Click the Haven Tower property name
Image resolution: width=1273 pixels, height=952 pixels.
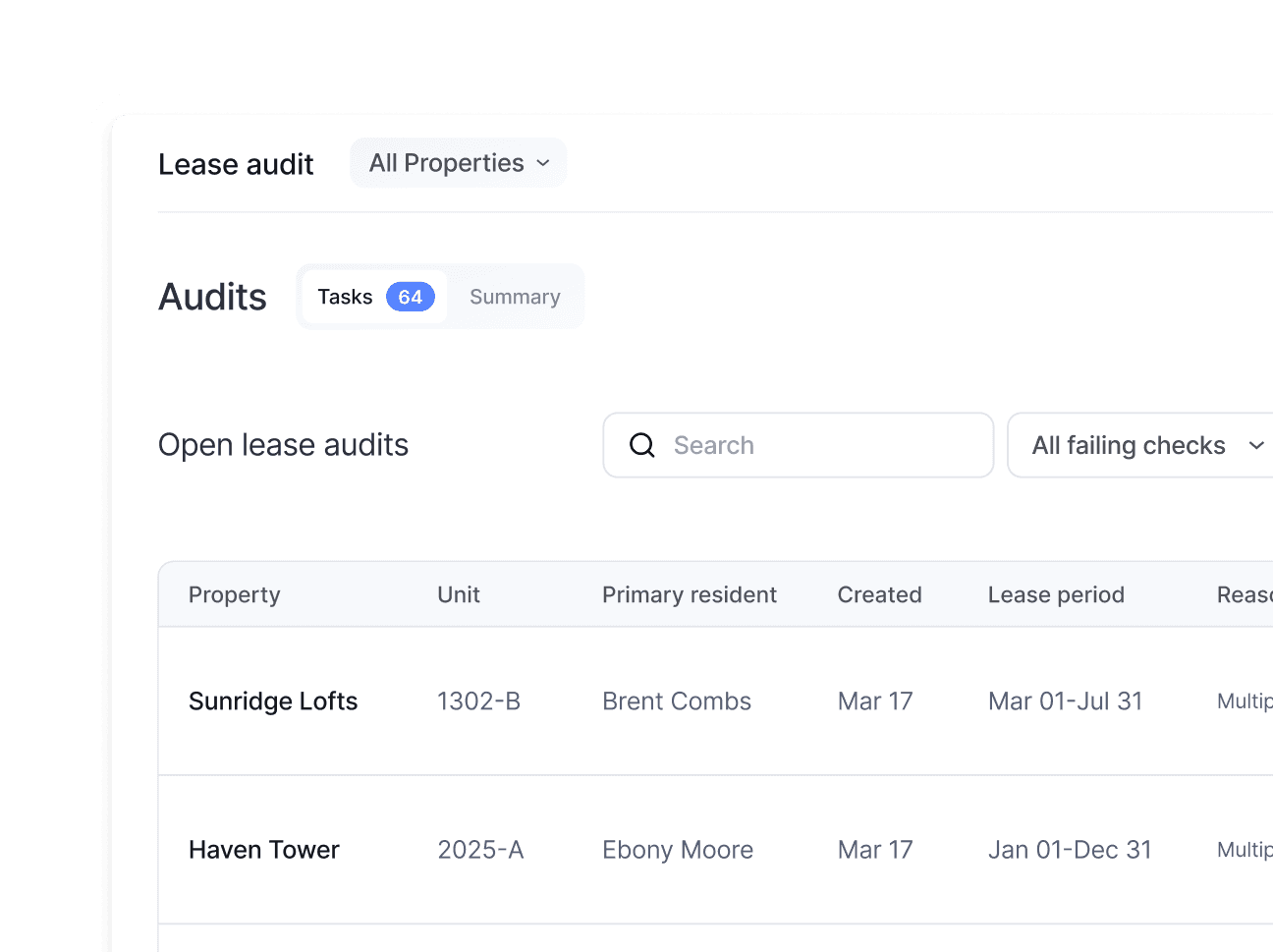click(x=264, y=850)
